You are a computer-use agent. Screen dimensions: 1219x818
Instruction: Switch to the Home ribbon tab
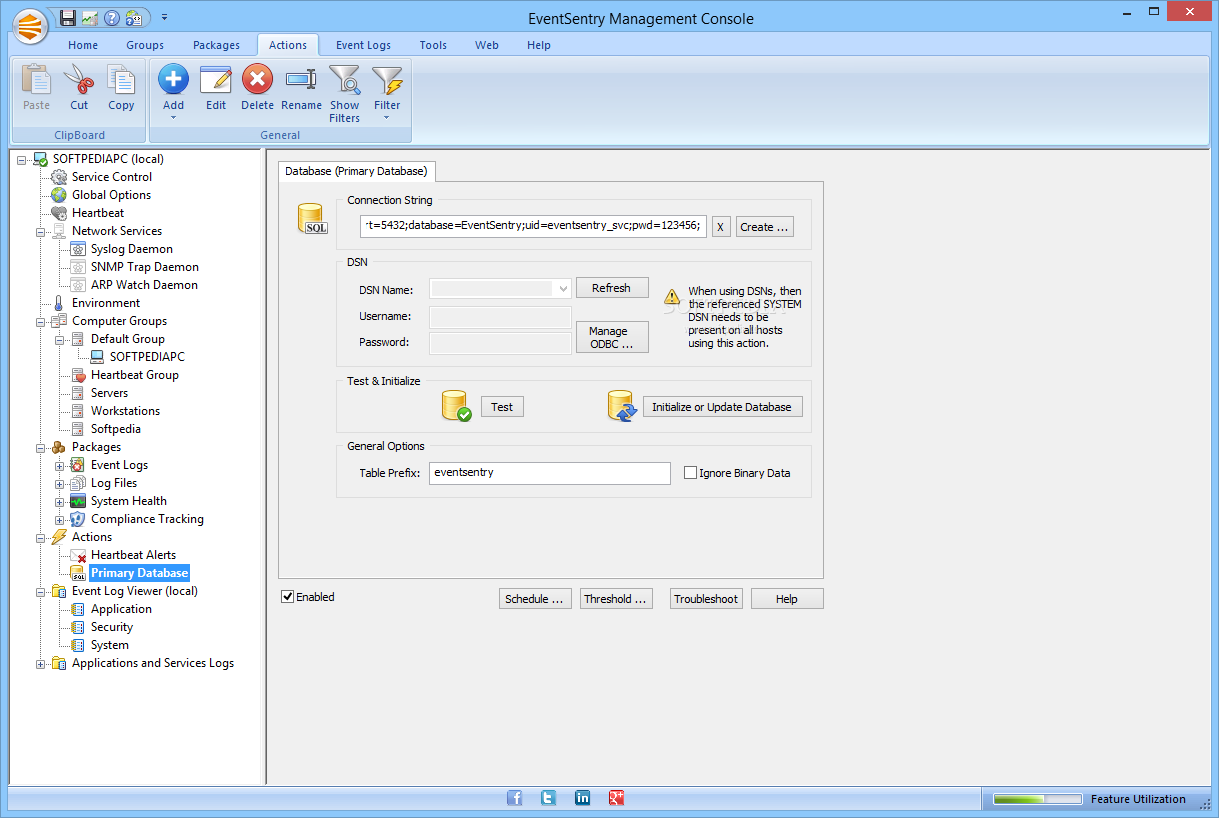point(83,45)
